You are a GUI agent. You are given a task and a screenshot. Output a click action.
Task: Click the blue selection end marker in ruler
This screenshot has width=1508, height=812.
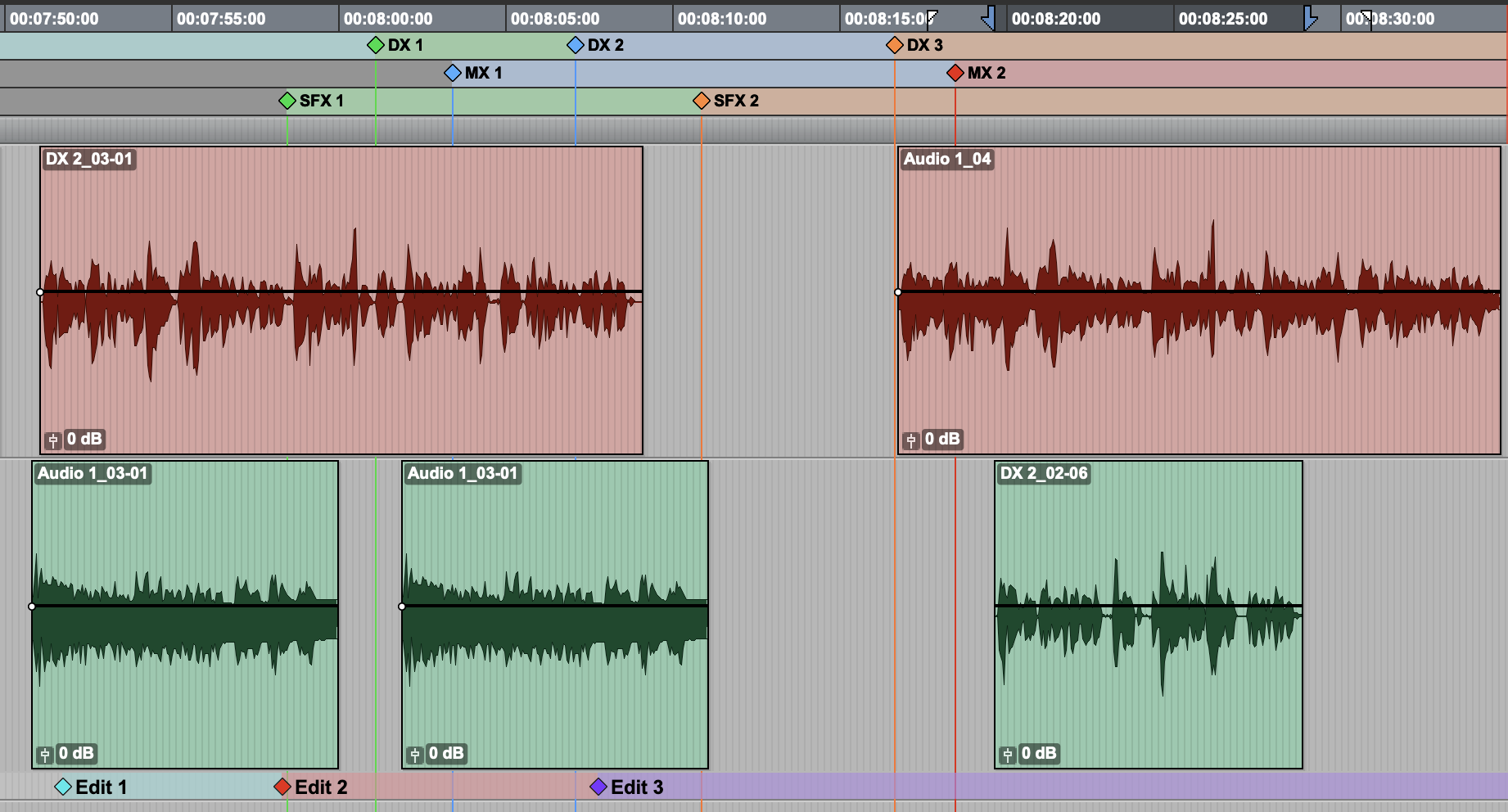pos(1310,18)
